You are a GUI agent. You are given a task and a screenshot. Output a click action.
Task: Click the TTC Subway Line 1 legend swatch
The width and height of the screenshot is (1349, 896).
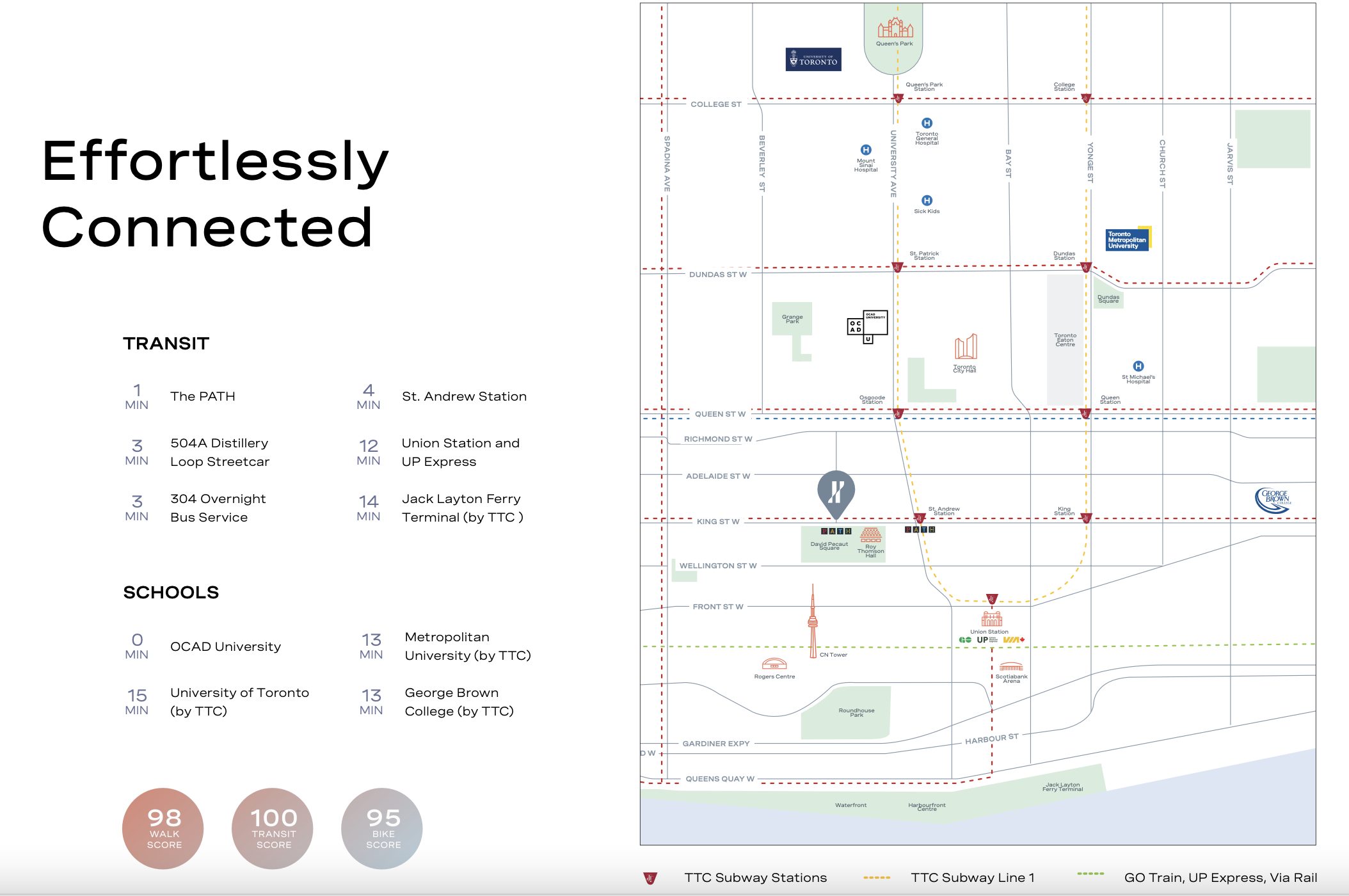pos(877,877)
